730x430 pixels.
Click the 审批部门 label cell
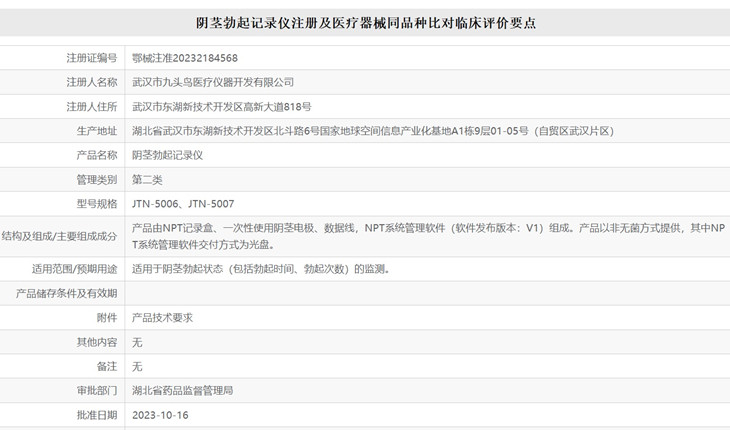62,391
